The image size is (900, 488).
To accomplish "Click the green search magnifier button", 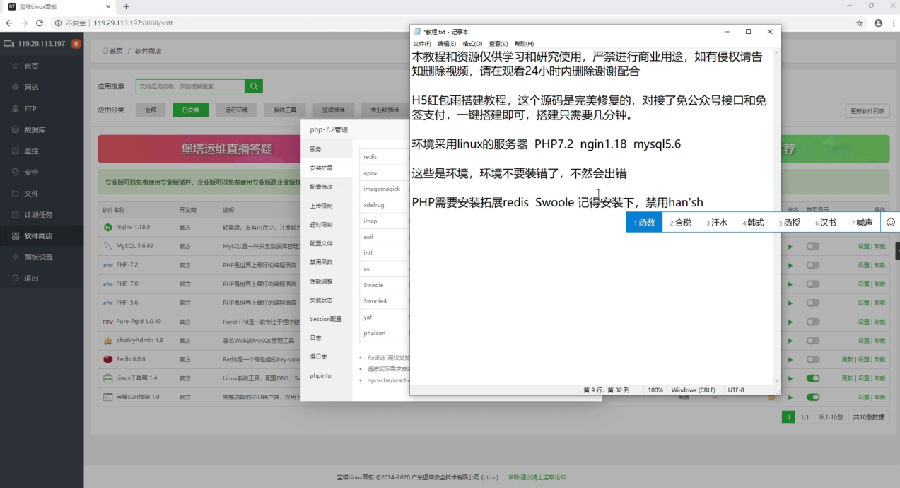I will click(254, 86).
